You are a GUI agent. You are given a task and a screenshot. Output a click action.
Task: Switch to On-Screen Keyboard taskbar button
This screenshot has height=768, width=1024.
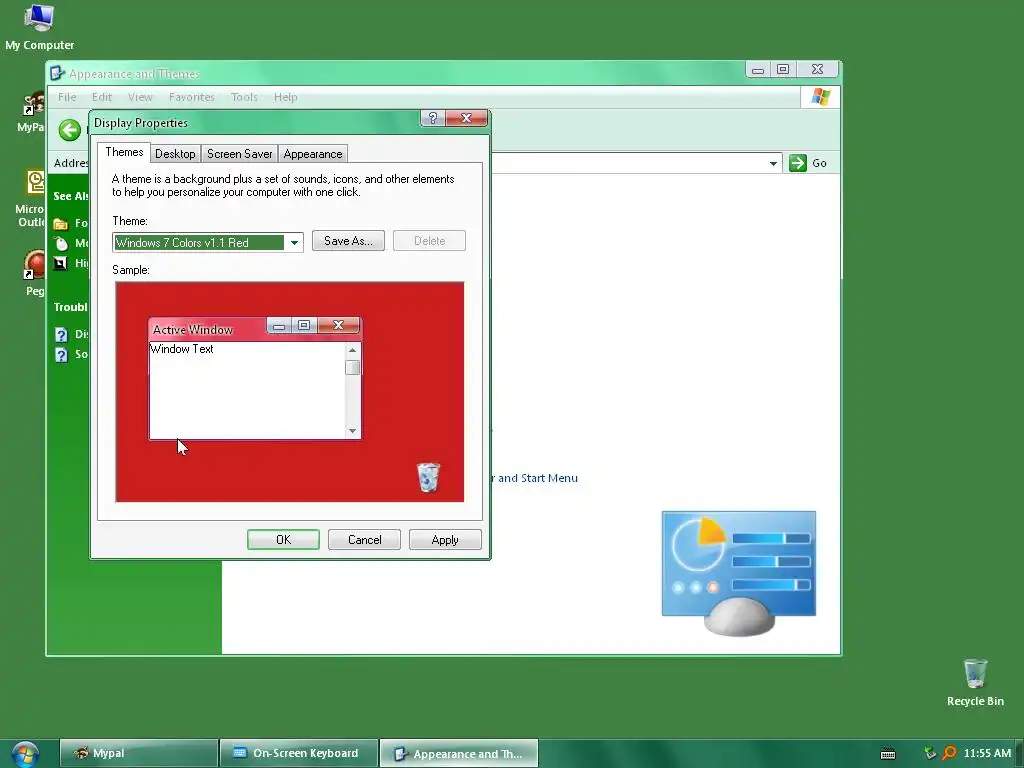[x=299, y=754]
